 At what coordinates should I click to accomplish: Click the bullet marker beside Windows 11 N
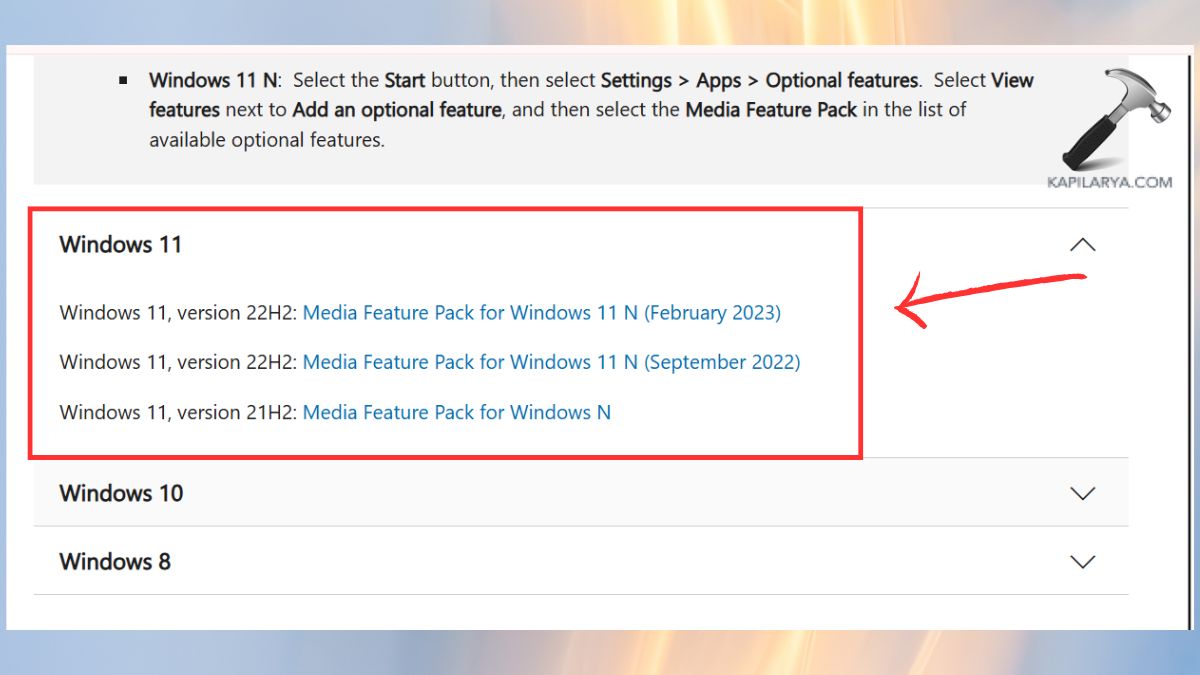pyautogui.click(x=124, y=78)
